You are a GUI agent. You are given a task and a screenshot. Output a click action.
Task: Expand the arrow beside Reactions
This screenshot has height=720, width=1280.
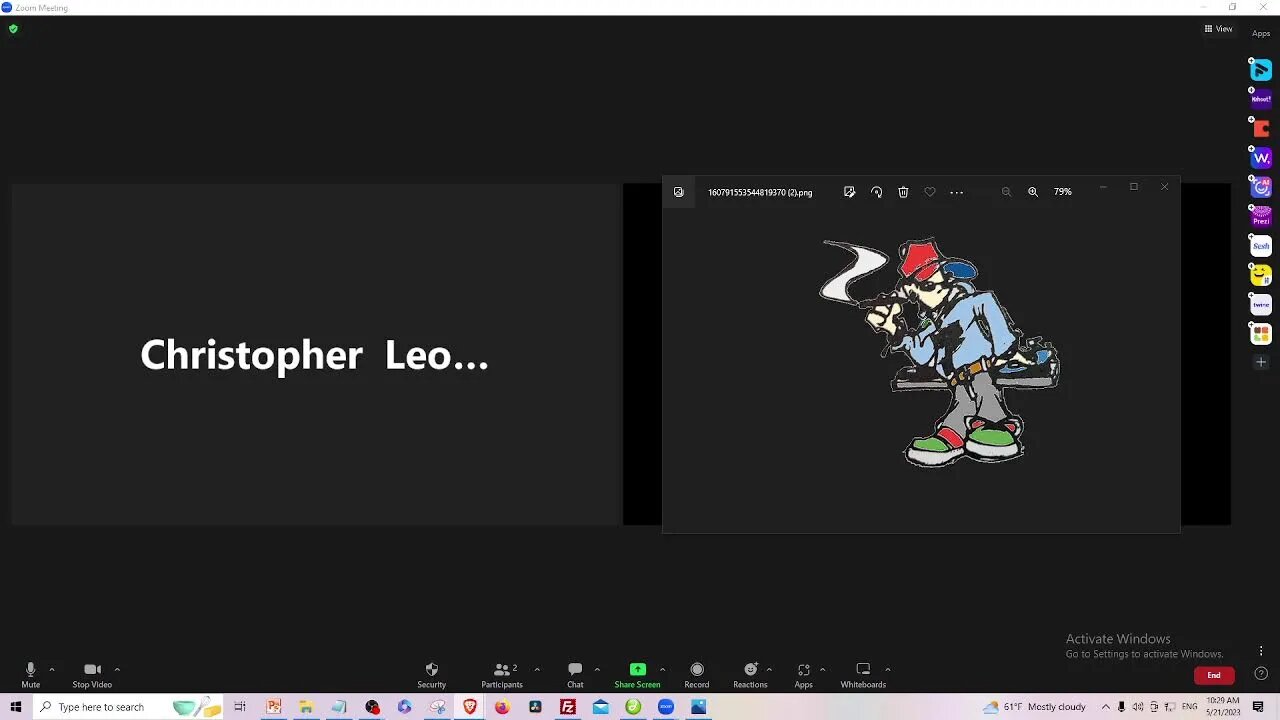[769, 670]
